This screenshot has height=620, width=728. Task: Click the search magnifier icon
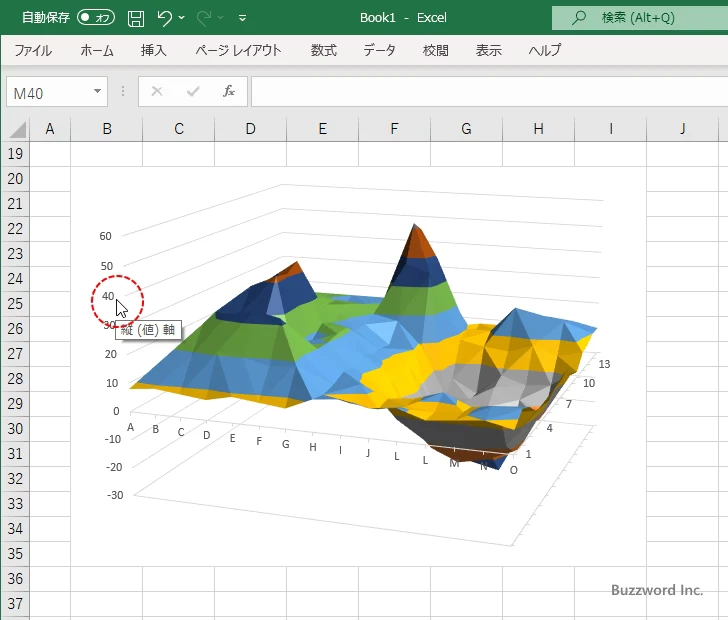coord(579,18)
